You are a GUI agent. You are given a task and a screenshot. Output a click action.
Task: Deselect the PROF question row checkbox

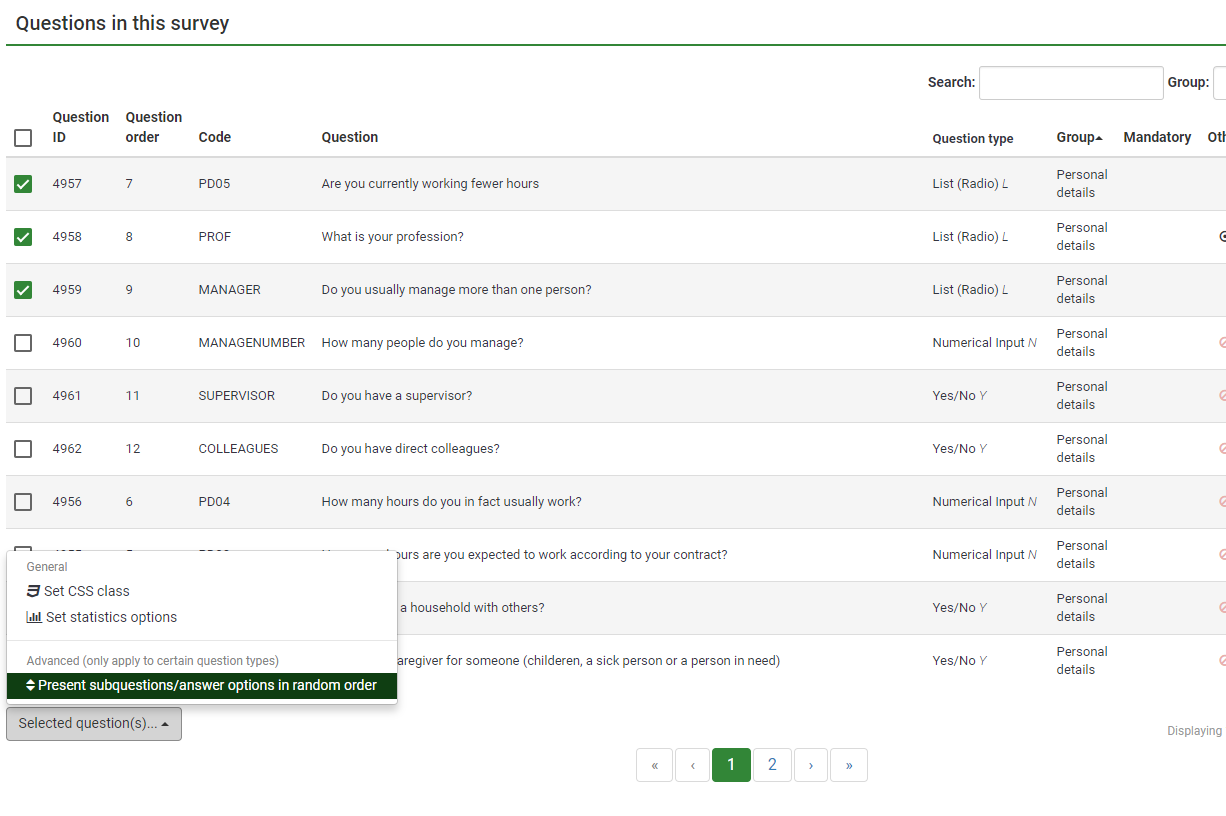[x=23, y=237]
